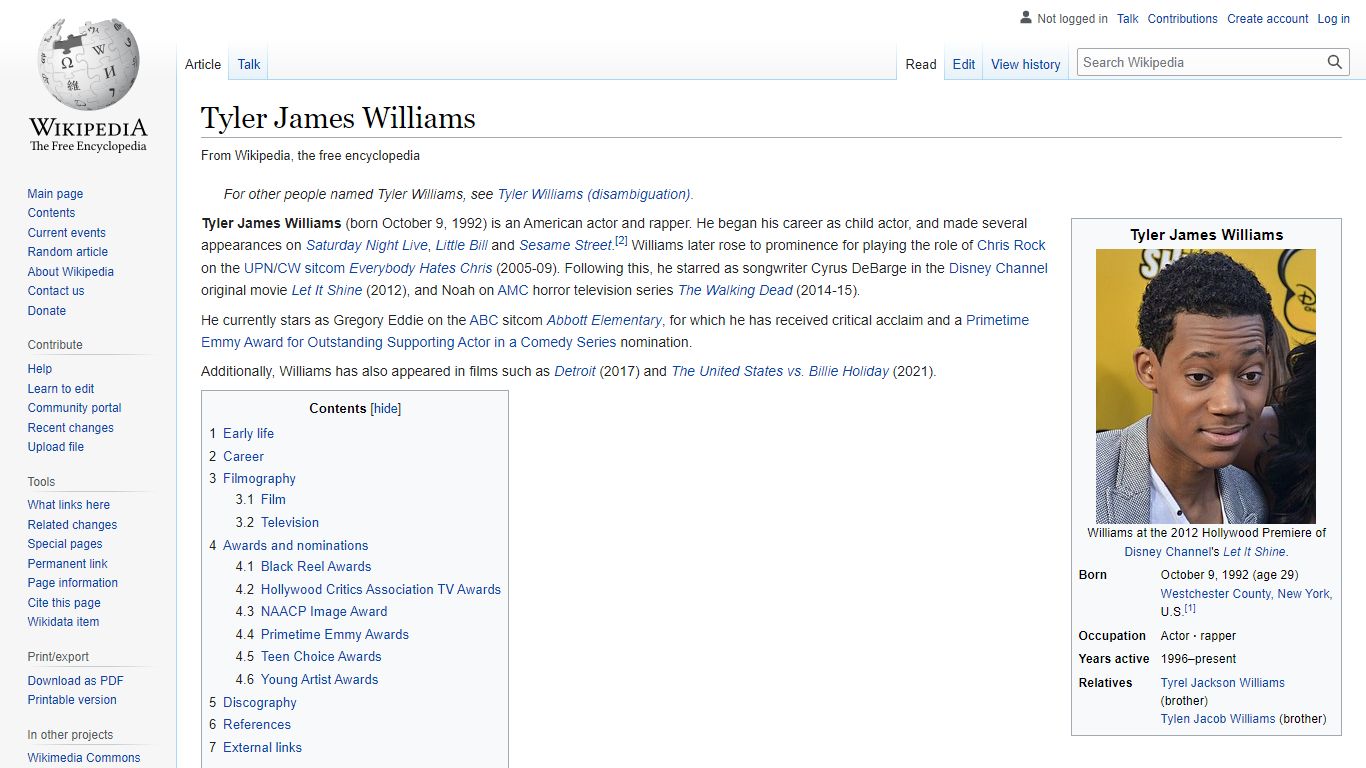1366x768 pixels.
Task: Open the Saturday Night Live link
Action: pos(367,245)
